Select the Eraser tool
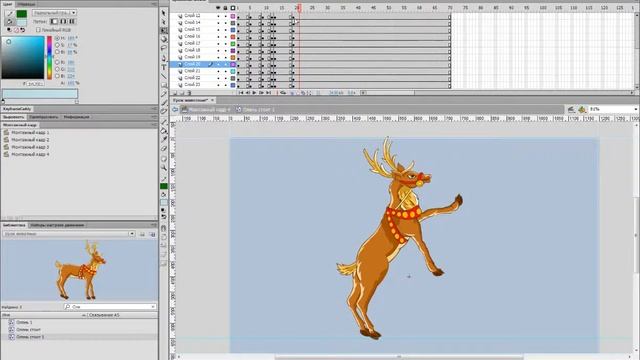The width and height of the screenshot is (640, 360). click(164, 149)
